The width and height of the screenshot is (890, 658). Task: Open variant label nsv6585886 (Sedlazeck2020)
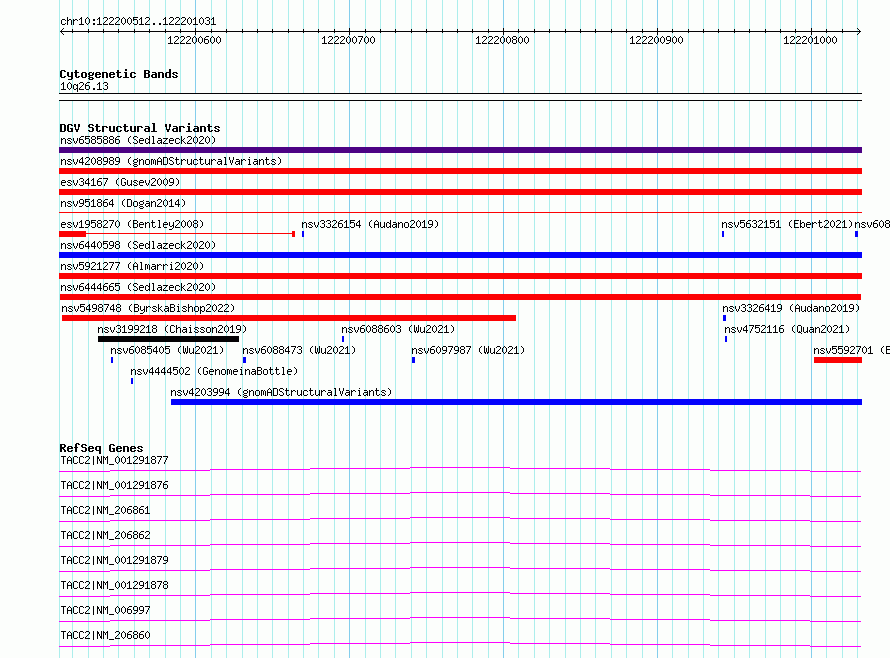click(138, 140)
